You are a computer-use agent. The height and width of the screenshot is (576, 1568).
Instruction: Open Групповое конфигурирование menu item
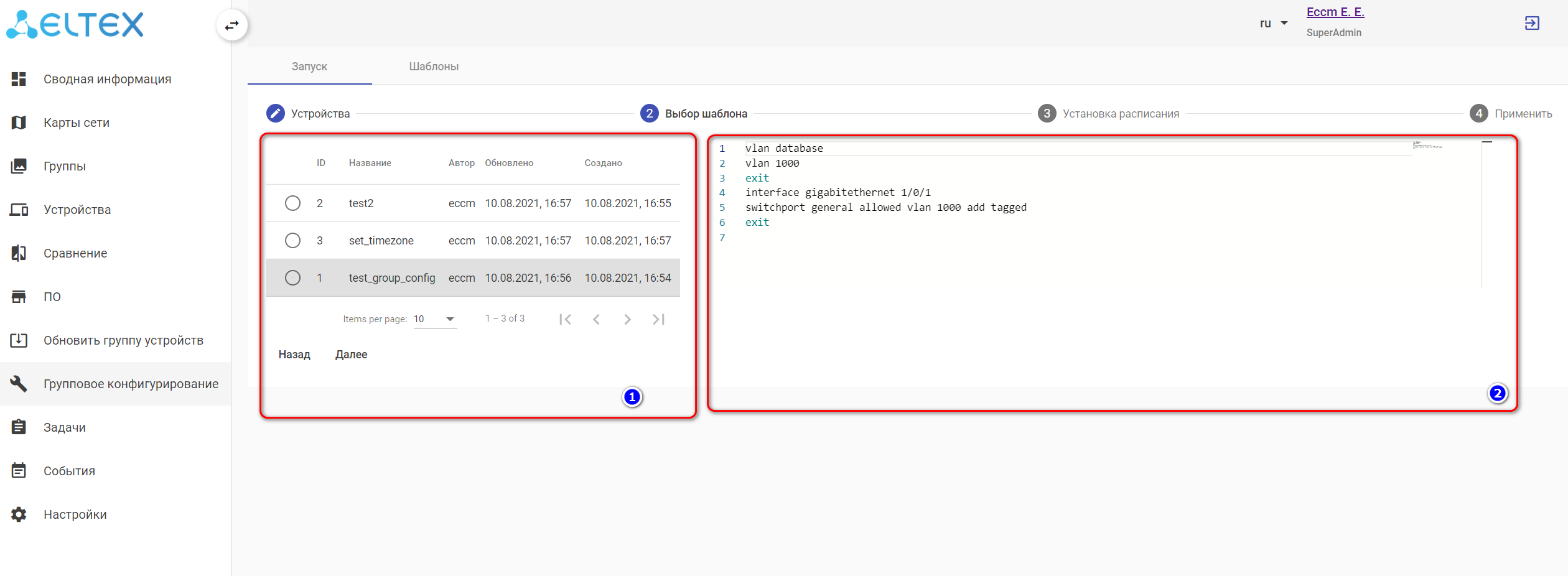pyautogui.click(x=116, y=384)
